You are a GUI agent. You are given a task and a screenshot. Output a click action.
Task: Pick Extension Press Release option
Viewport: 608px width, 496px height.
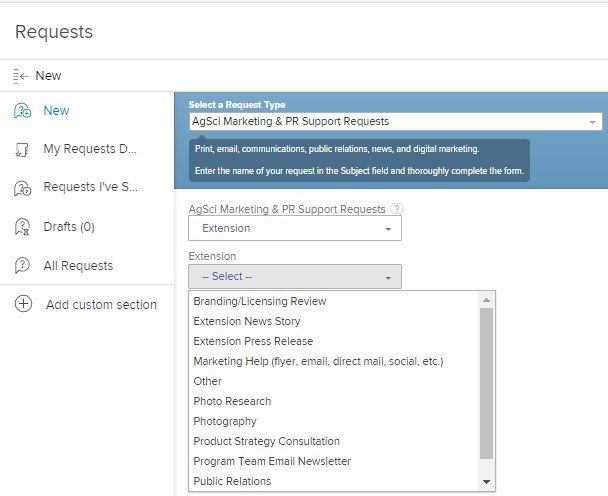click(253, 341)
